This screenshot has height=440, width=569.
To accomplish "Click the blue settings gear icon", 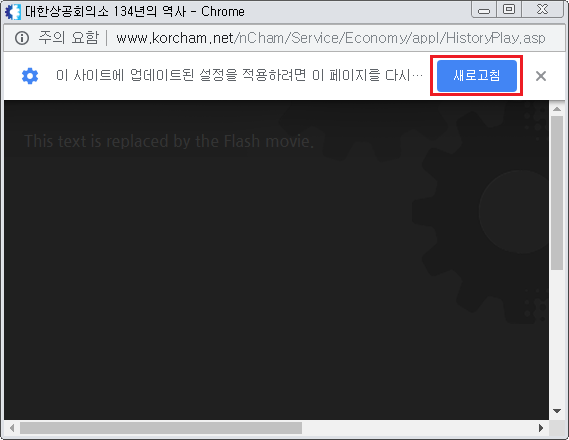I will point(30,76).
